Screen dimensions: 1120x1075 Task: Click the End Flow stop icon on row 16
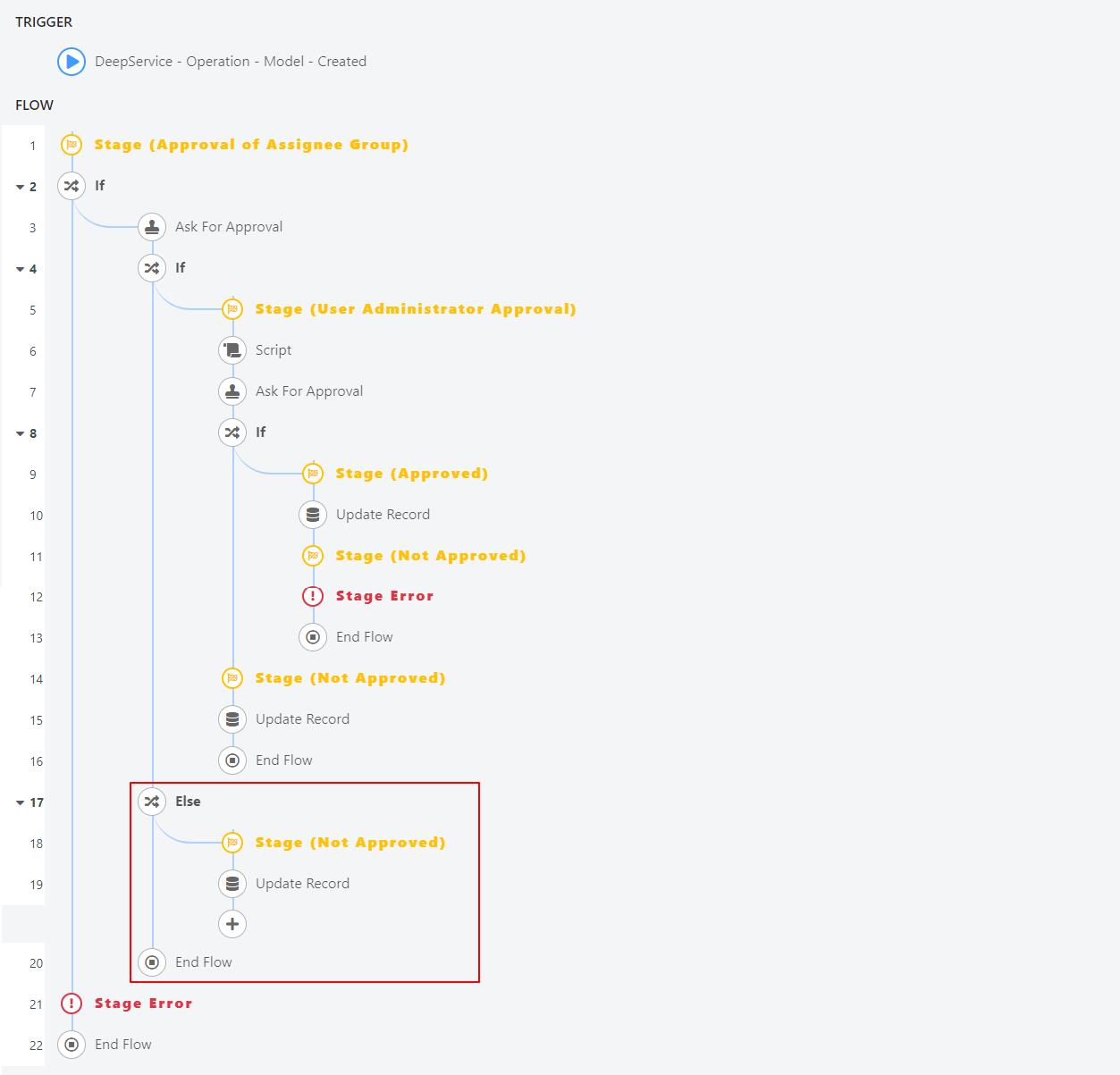coord(232,760)
